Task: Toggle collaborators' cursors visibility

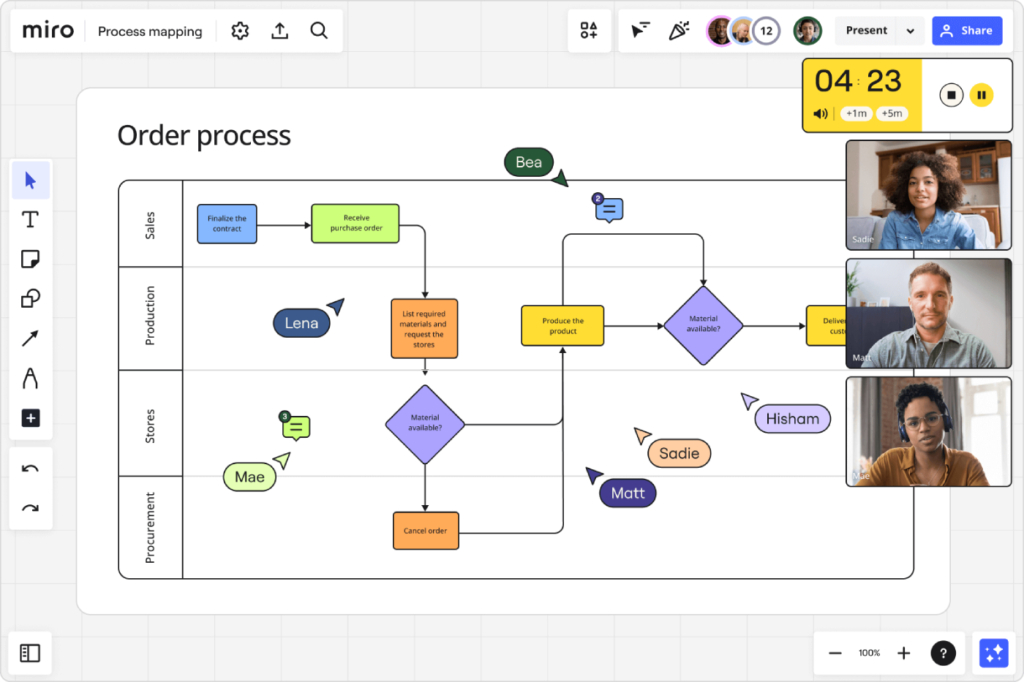Action: click(x=639, y=30)
